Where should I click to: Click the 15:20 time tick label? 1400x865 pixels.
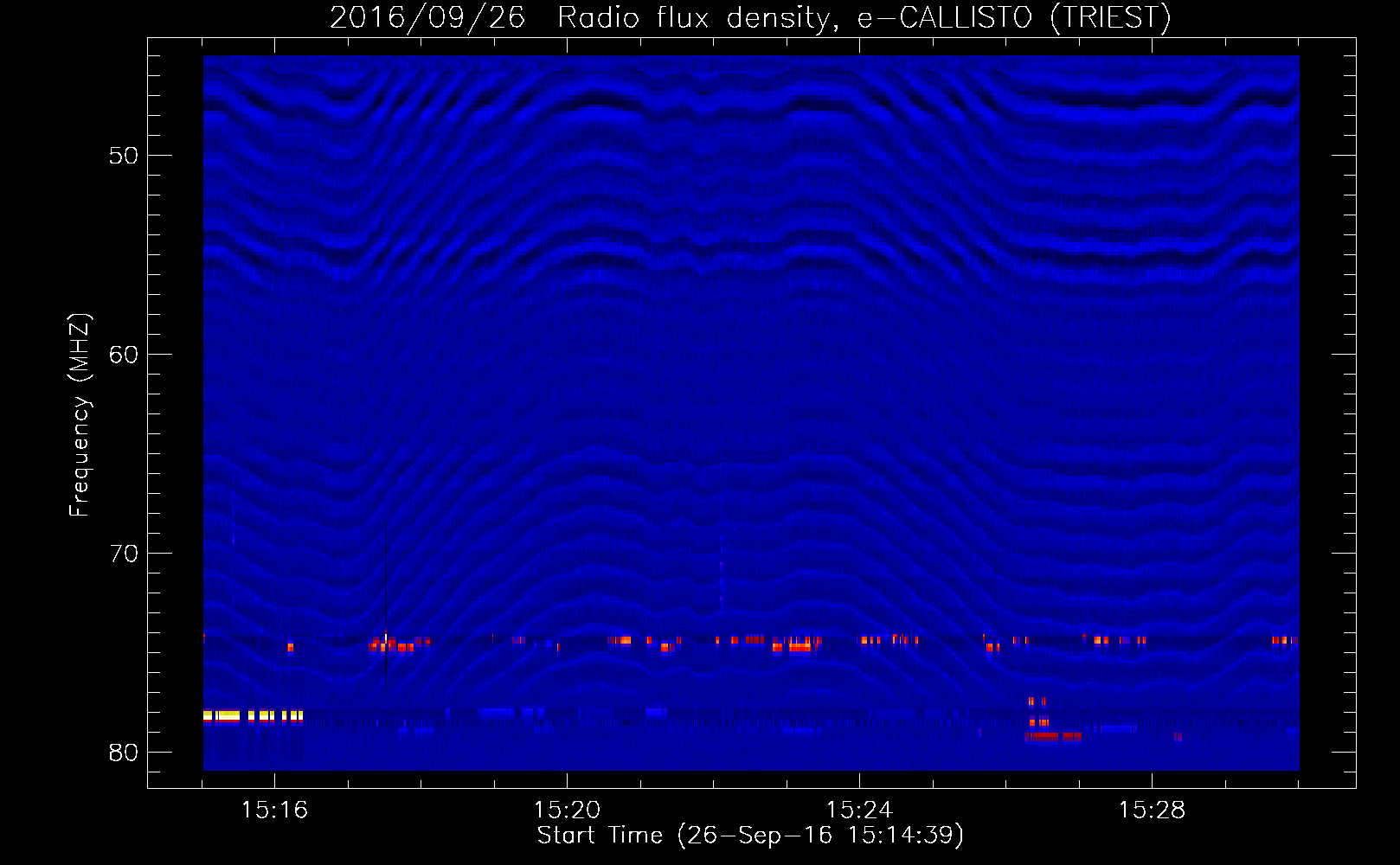pyautogui.click(x=567, y=811)
